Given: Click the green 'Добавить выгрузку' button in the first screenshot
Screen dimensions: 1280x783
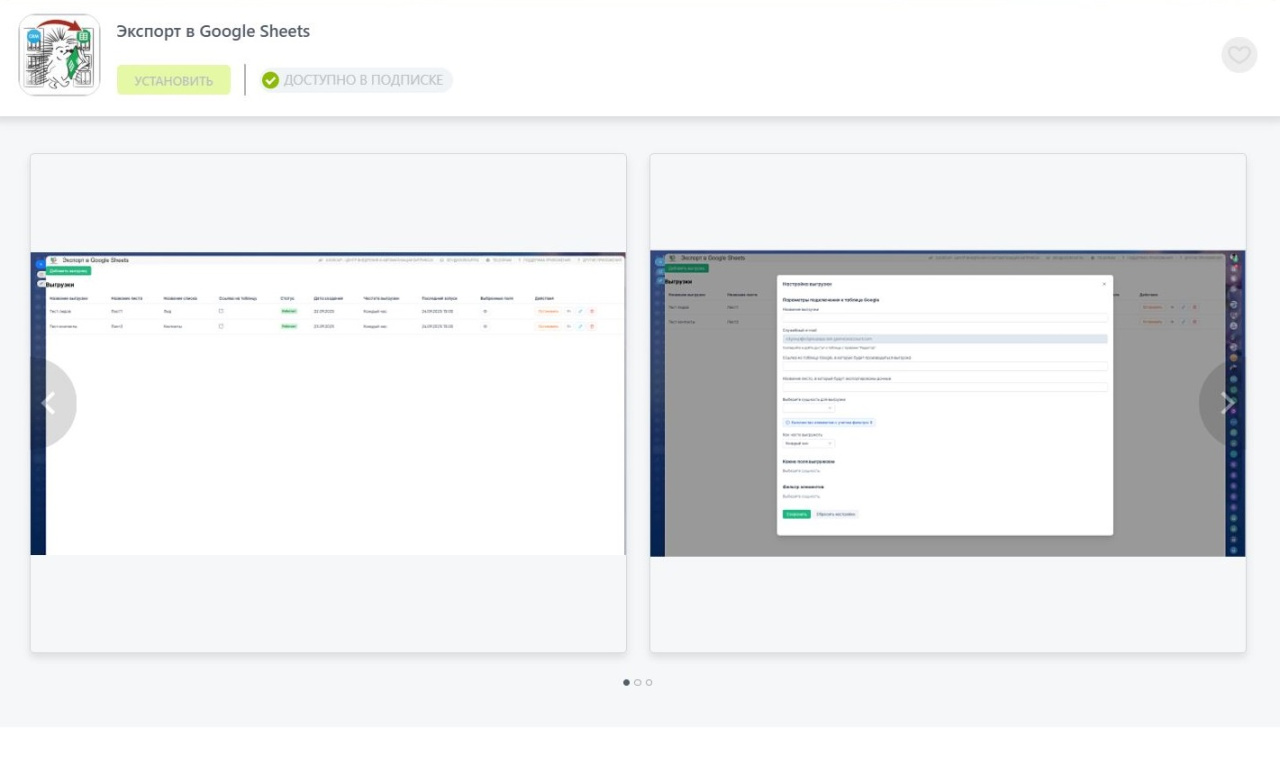Looking at the screenshot, I should pyautogui.click(x=68, y=271).
